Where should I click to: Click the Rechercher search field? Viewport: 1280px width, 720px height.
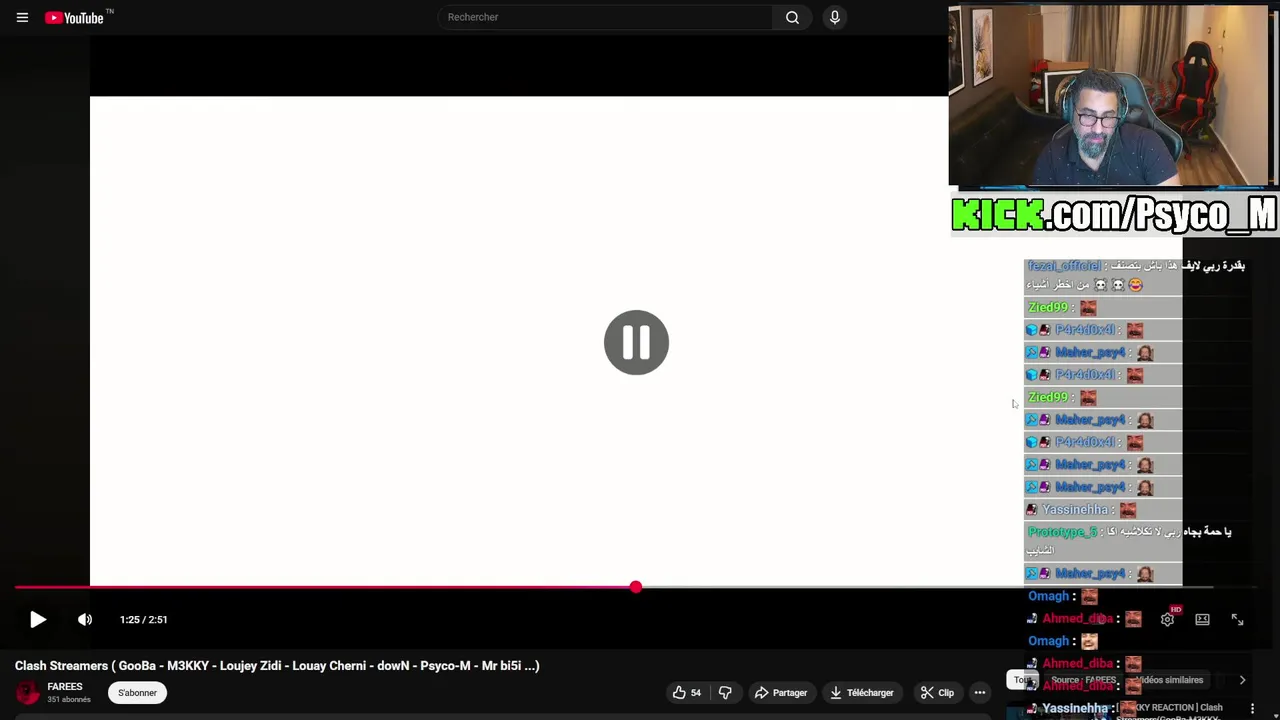pos(604,17)
